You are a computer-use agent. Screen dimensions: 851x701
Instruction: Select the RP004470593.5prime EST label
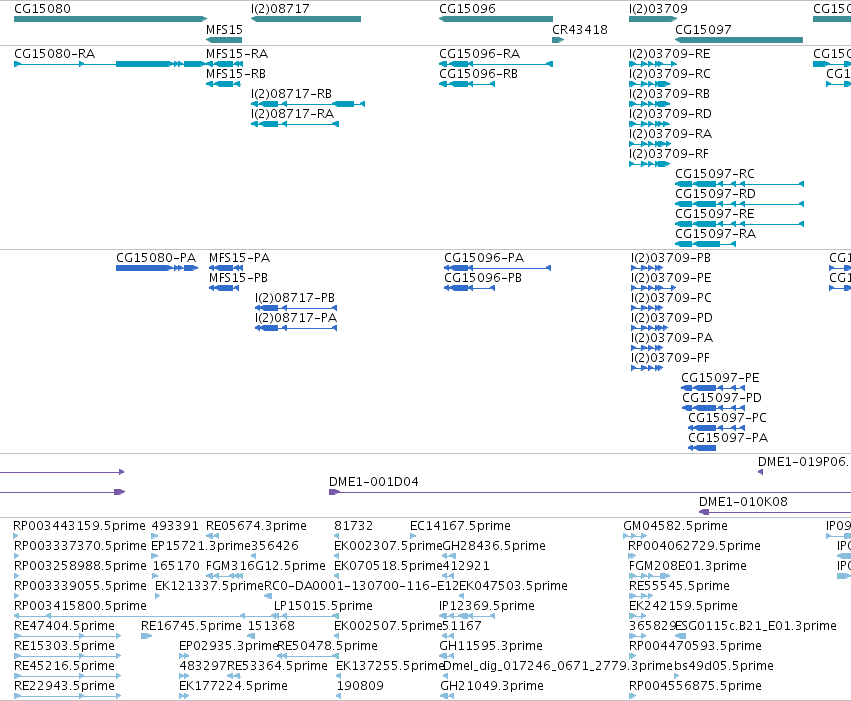(x=695, y=646)
